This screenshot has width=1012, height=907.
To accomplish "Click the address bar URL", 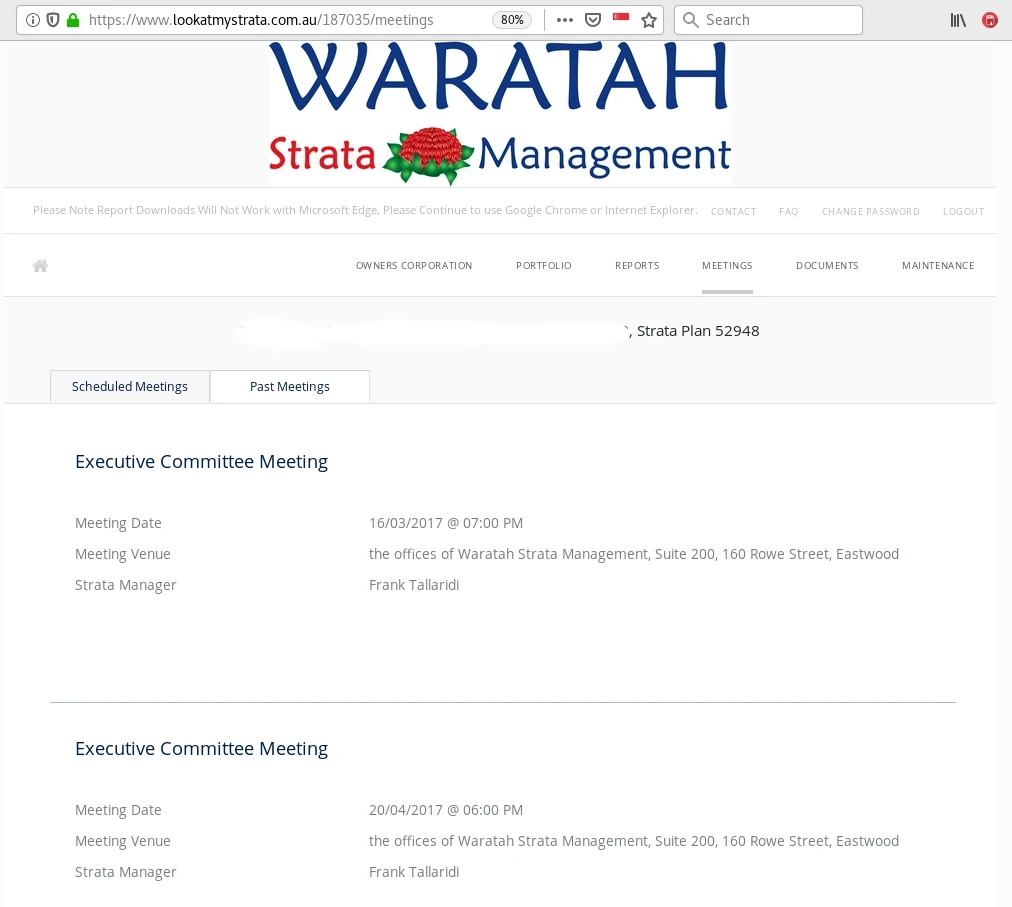I will pos(261,20).
